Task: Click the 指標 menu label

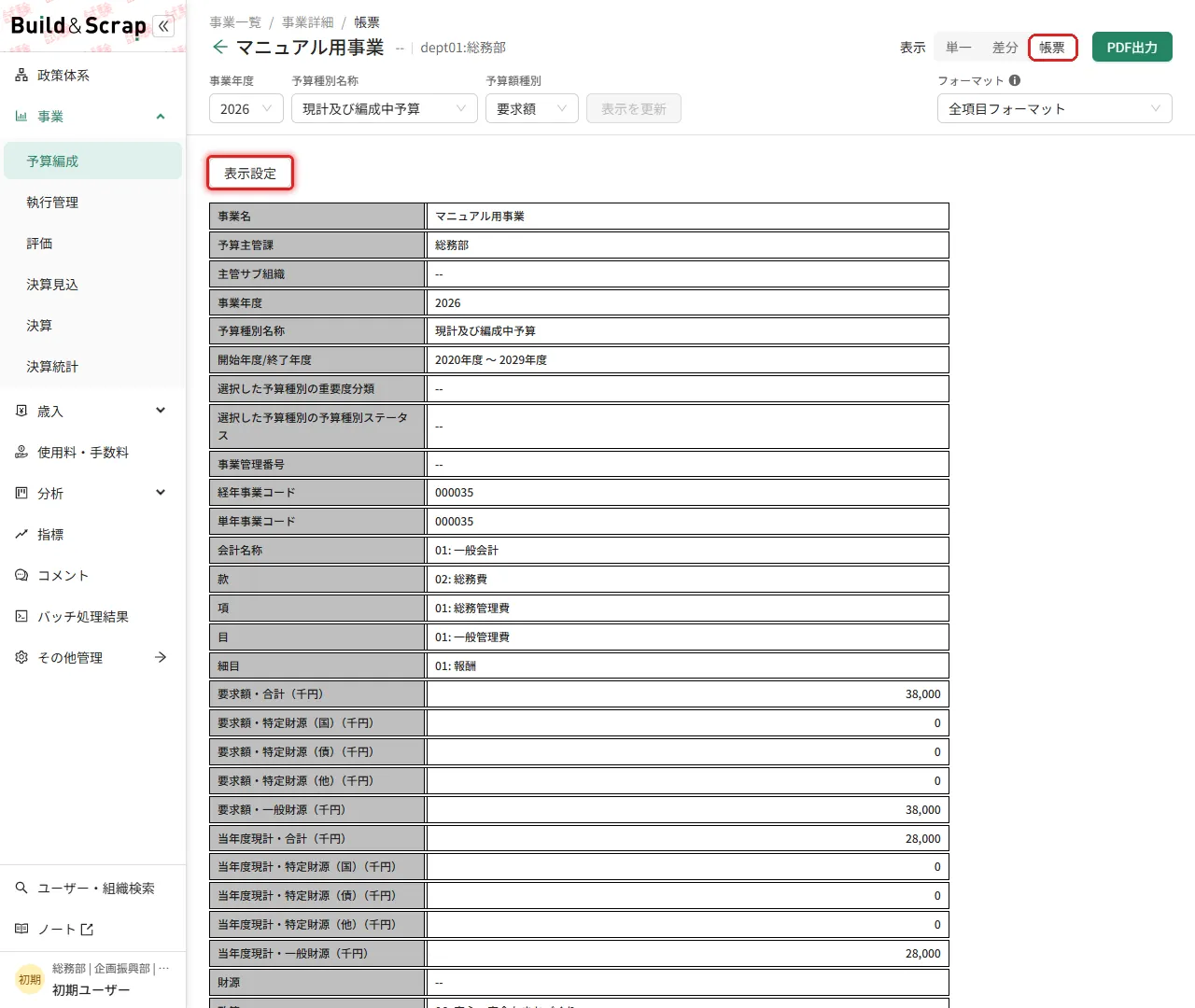Action: pyautogui.click(x=50, y=535)
